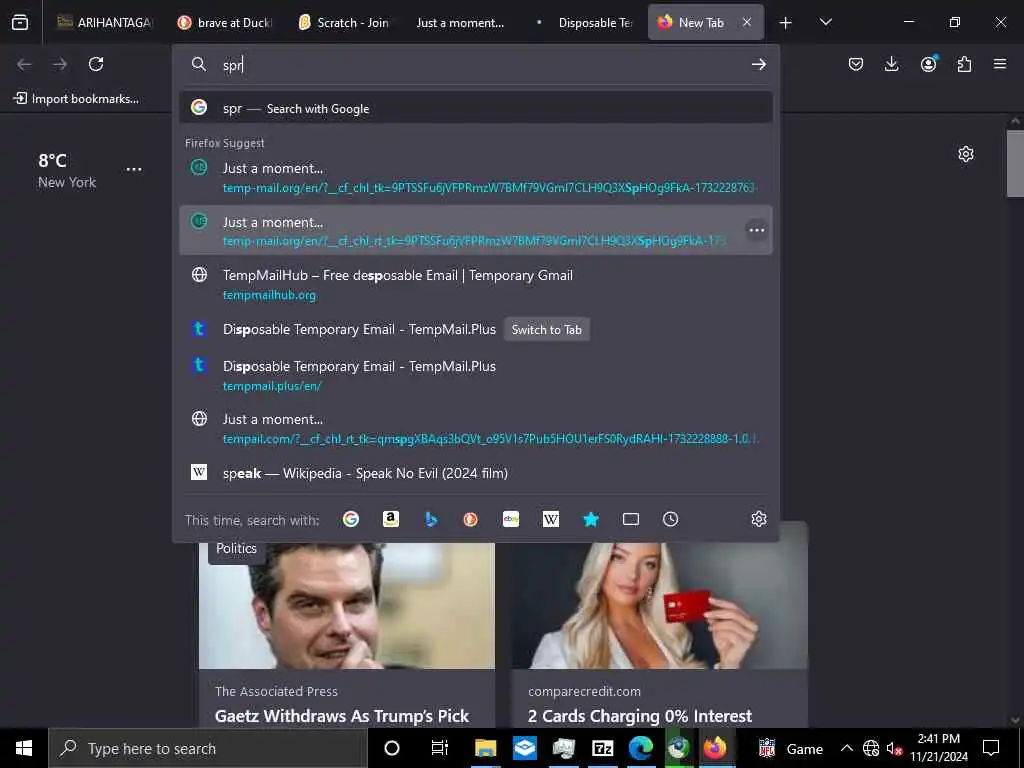Open the Extensions puzzle icon

964,64
